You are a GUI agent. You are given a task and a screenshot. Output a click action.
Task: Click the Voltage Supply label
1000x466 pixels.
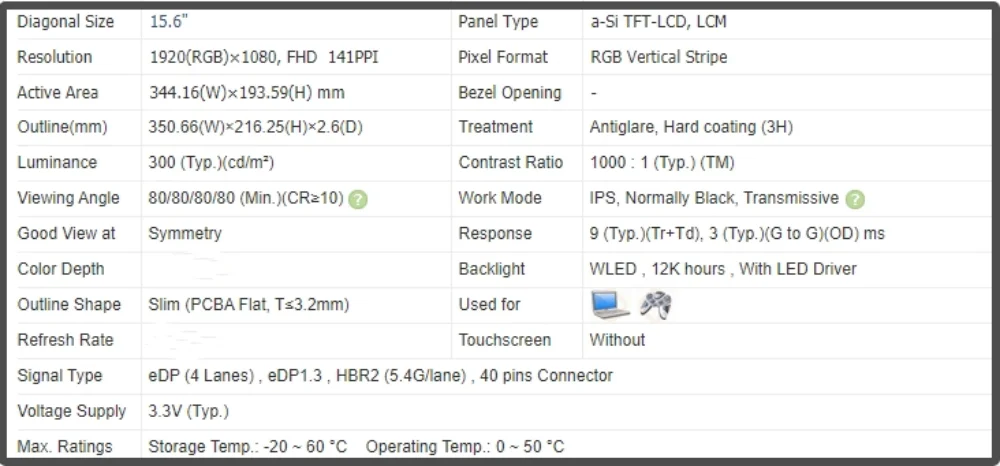(71, 411)
